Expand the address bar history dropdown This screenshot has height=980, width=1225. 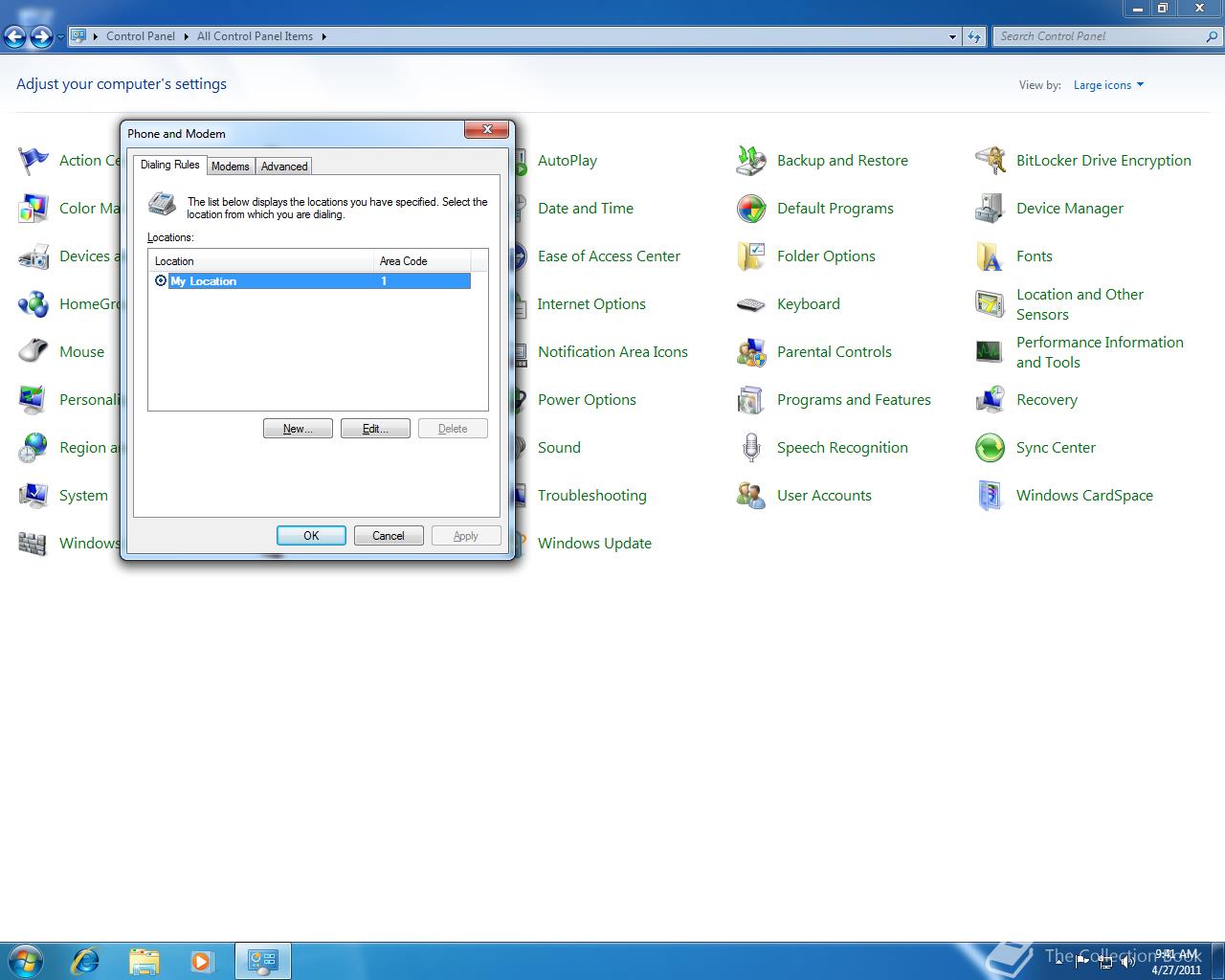pos(952,36)
